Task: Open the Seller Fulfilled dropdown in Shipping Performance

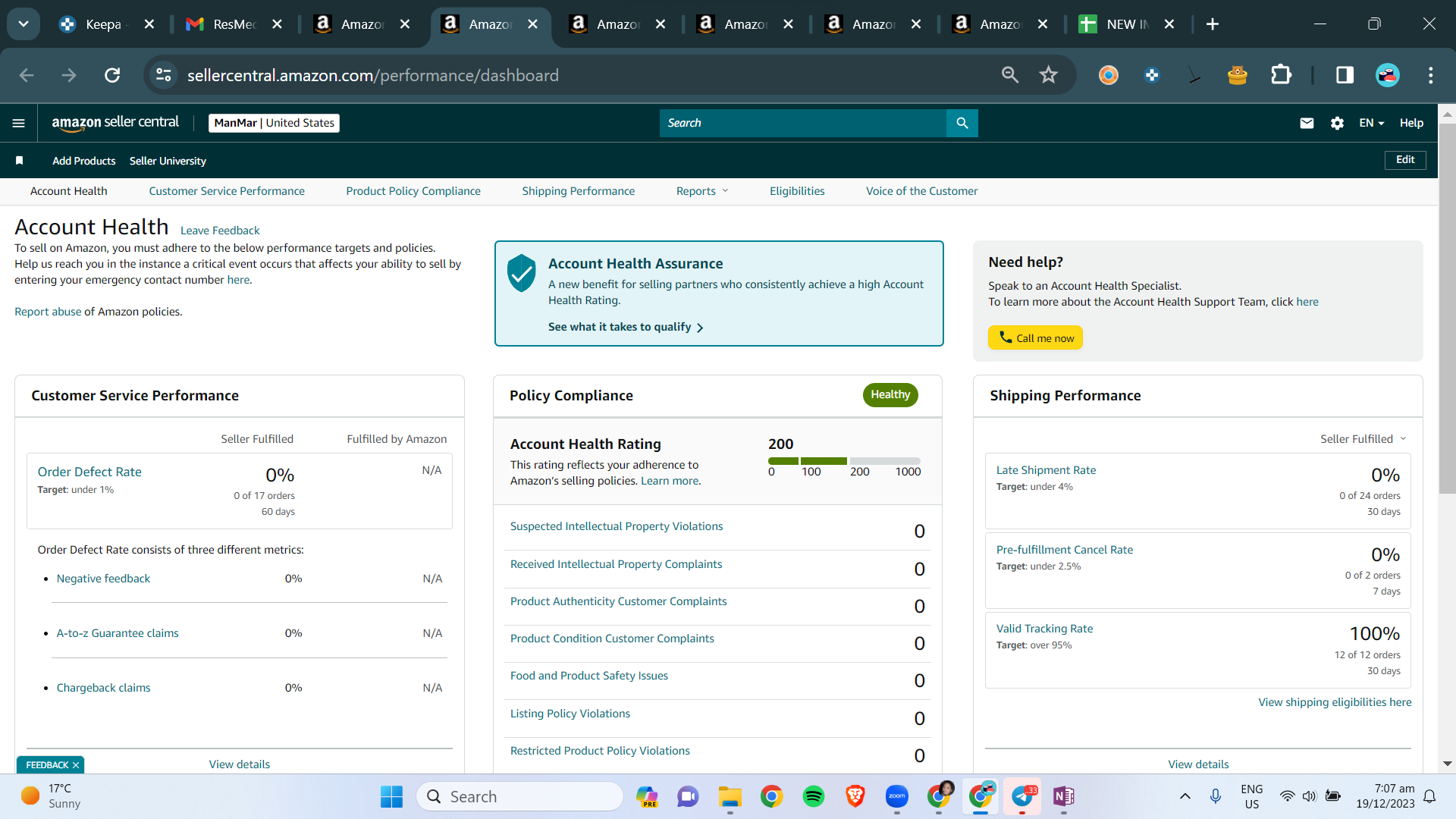Action: click(1363, 439)
